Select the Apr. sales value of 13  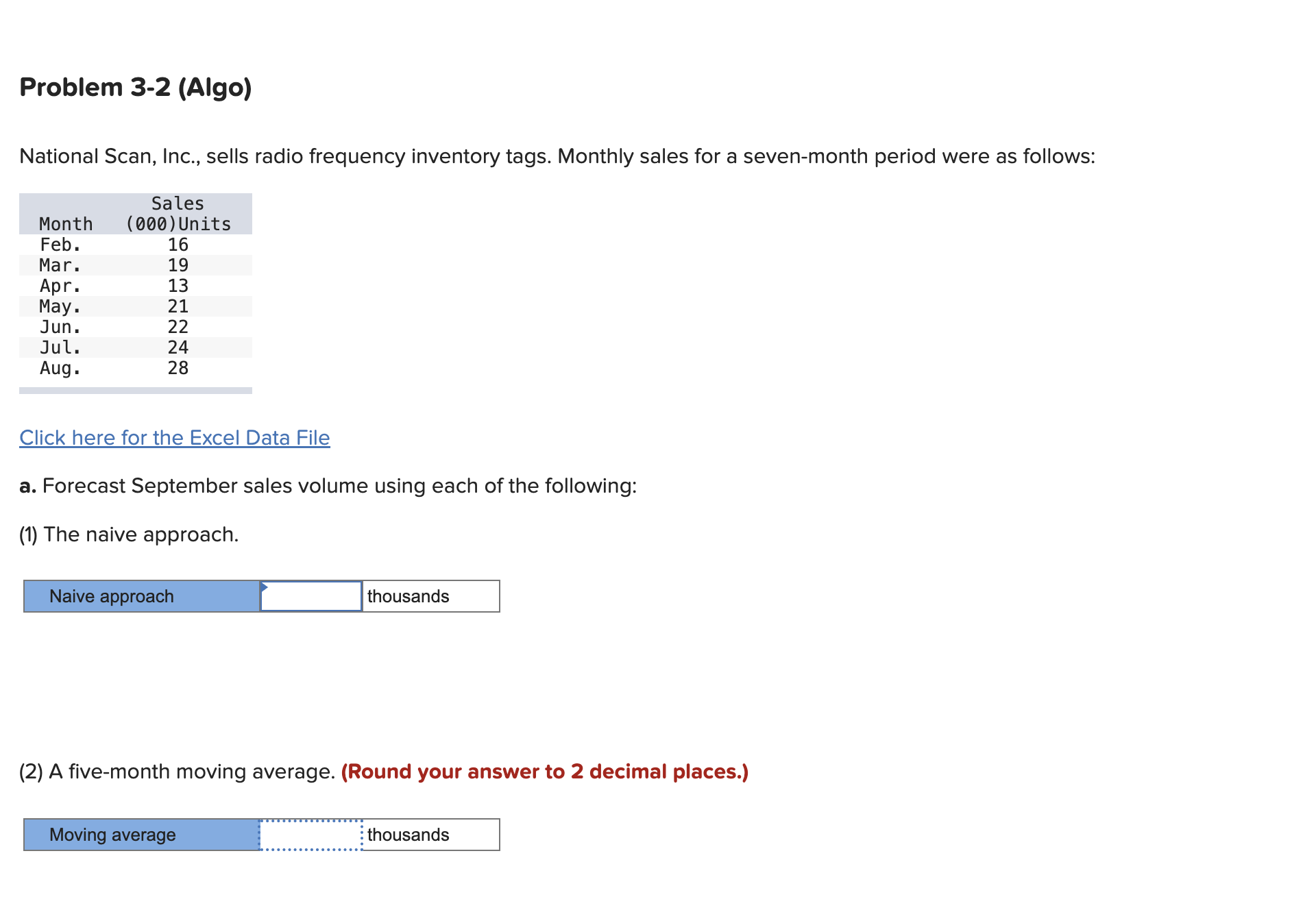(x=180, y=285)
